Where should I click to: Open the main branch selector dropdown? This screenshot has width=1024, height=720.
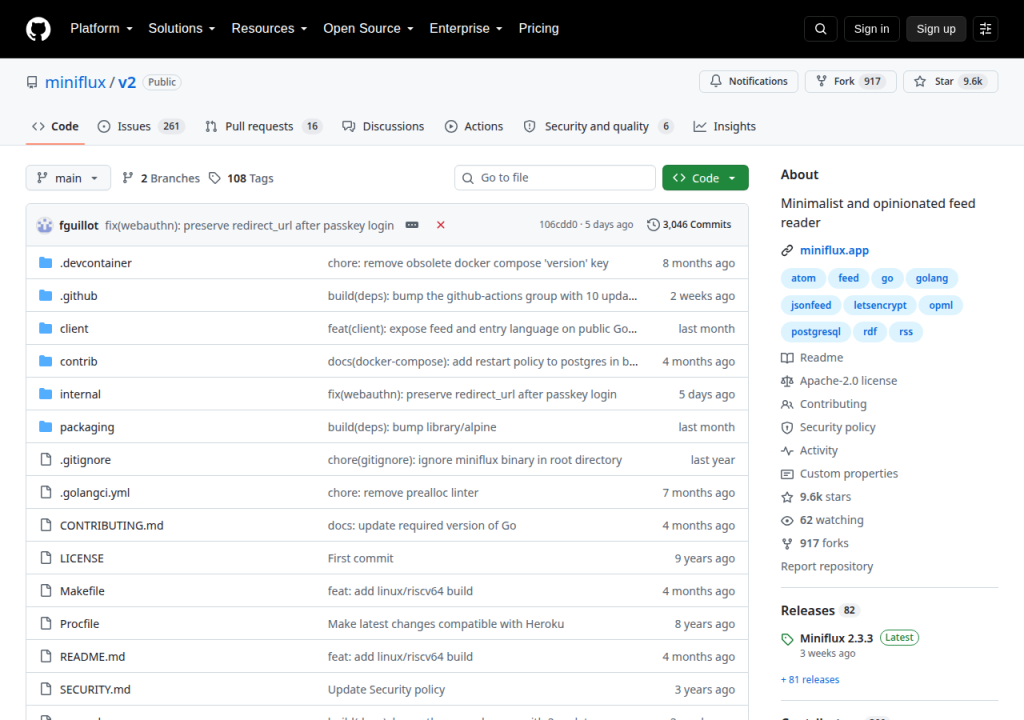click(68, 178)
